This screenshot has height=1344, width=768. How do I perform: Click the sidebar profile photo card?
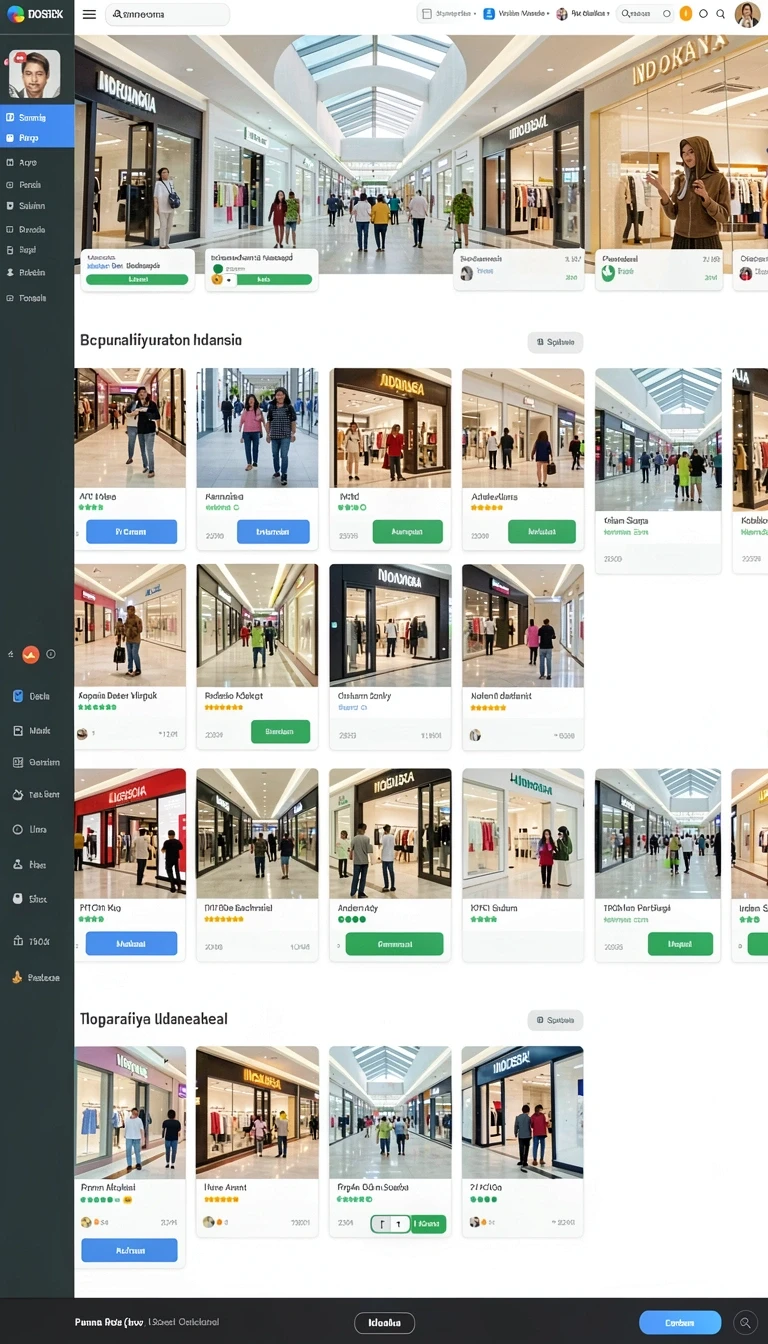click(35, 73)
